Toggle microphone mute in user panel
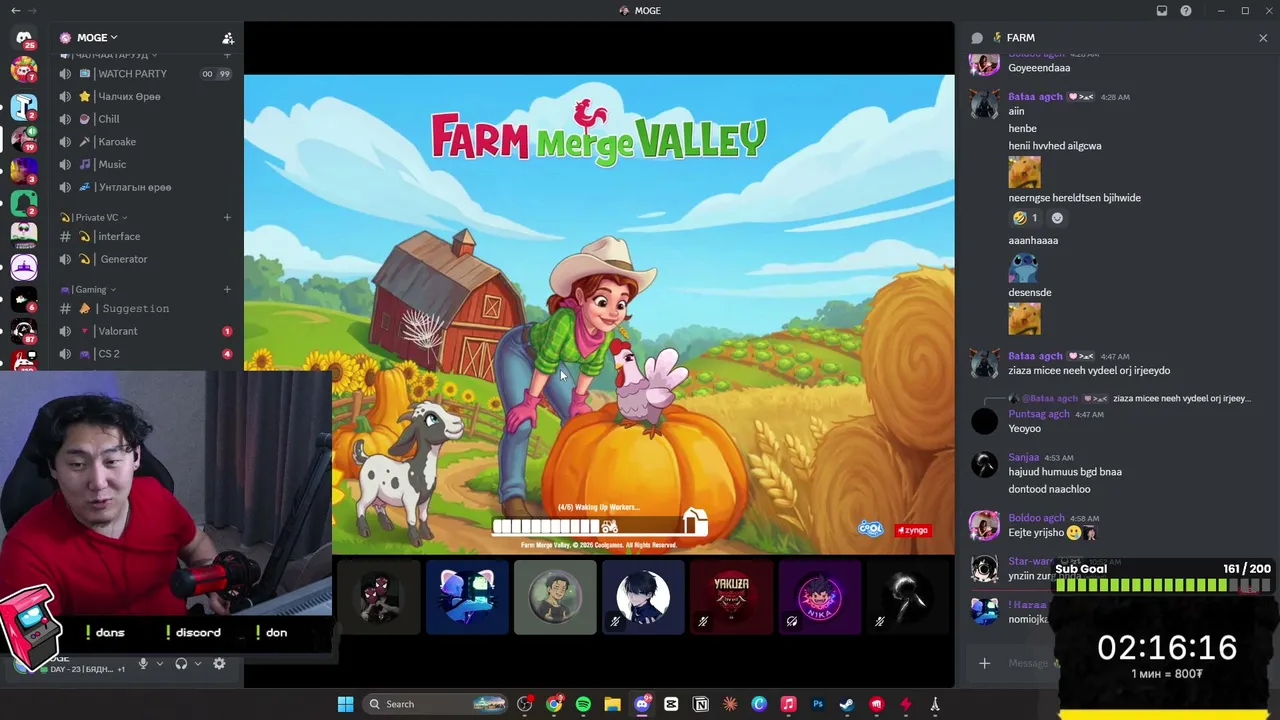Screen dimensions: 1280x720 [x=143, y=664]
